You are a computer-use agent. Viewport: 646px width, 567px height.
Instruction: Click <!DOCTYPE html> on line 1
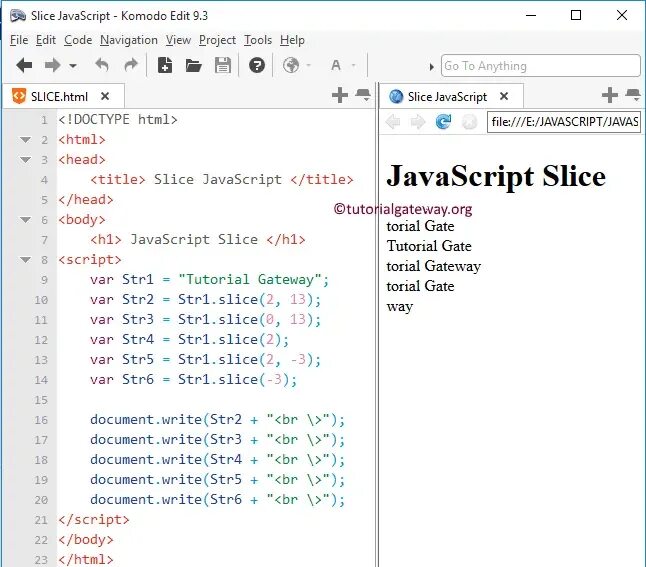point(118,119)
